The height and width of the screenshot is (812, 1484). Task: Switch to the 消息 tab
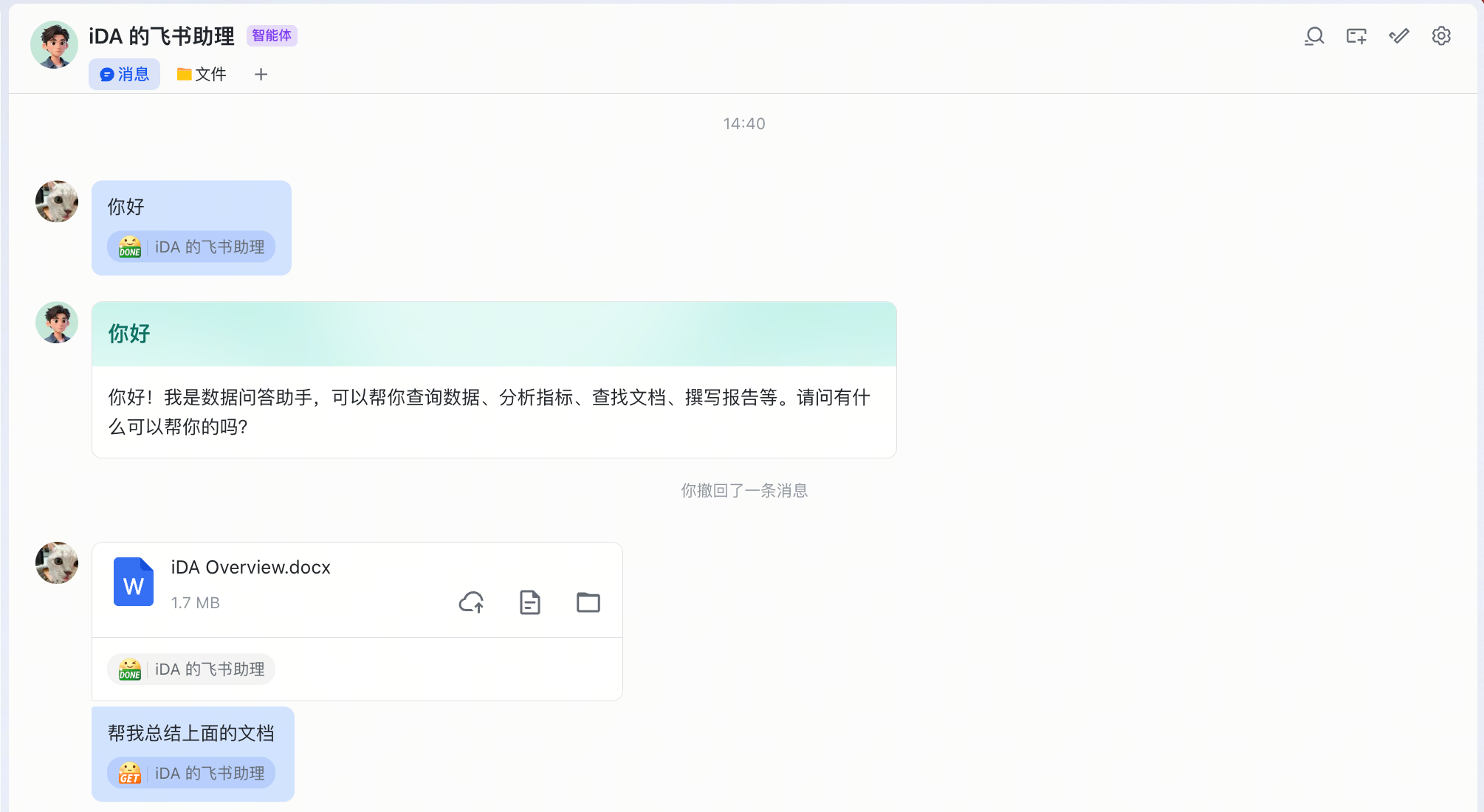pyautogui.click(x=124, y=75)
